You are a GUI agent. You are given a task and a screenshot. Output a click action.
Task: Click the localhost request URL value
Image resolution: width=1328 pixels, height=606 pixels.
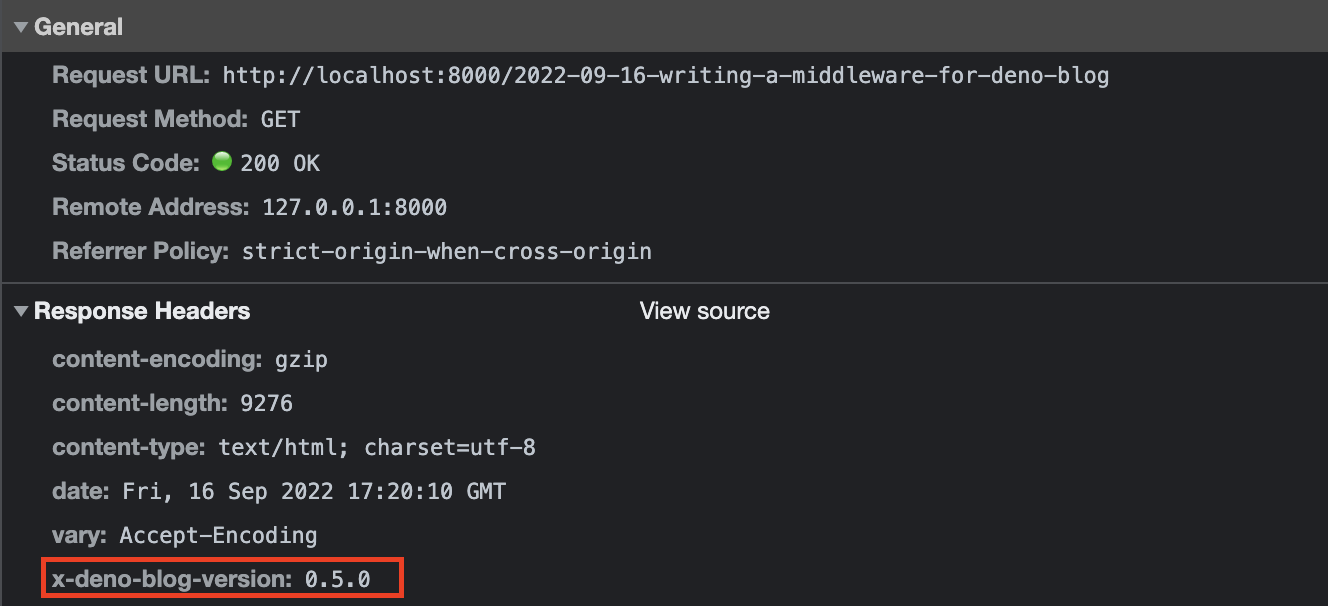(665, 75)
